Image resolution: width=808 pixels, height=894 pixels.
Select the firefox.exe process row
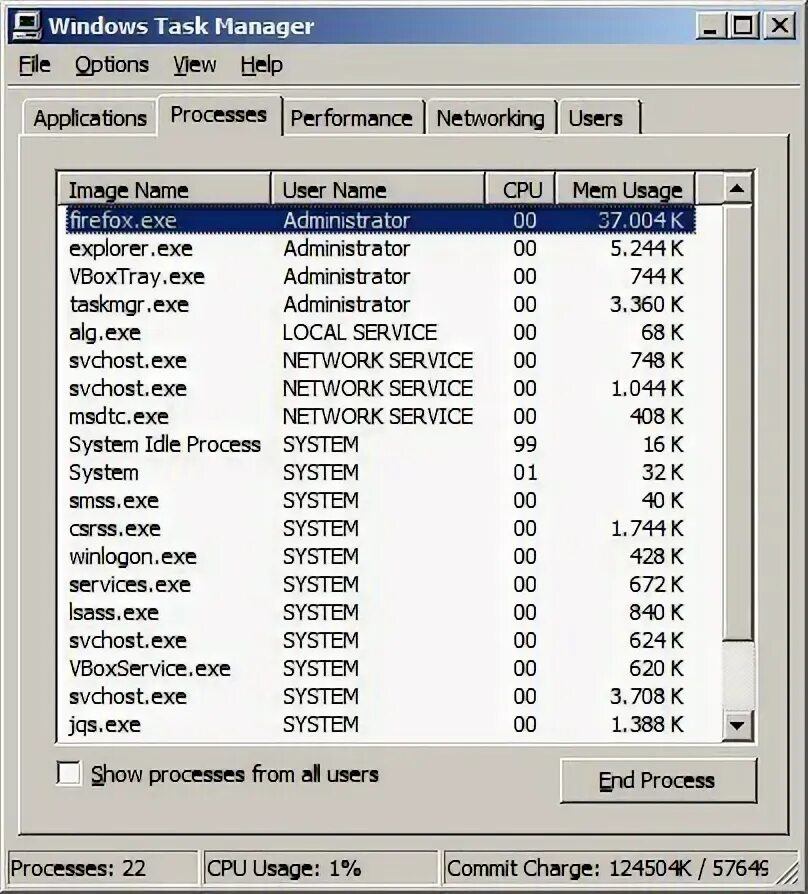(380, 220)
